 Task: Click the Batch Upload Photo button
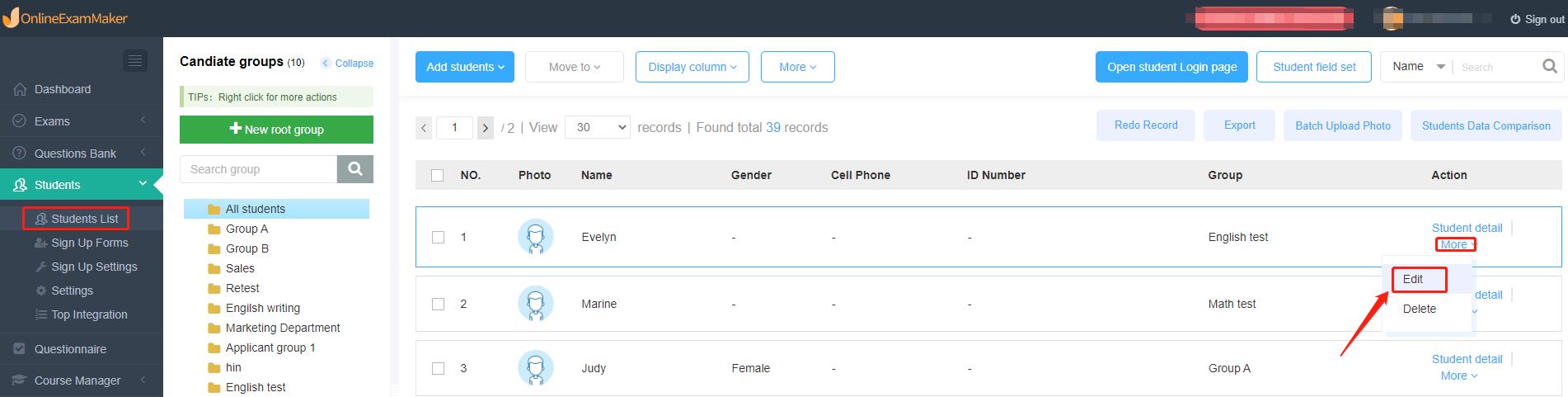(1343, 125)
